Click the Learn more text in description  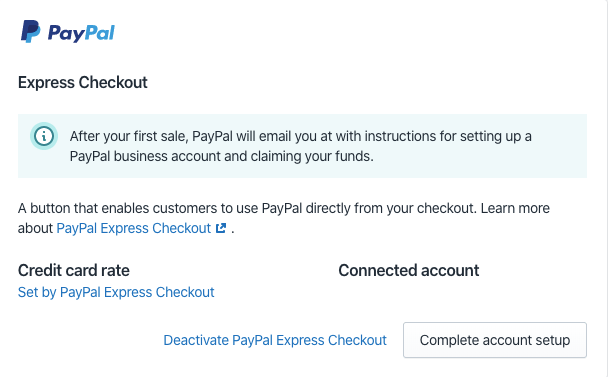515,208
